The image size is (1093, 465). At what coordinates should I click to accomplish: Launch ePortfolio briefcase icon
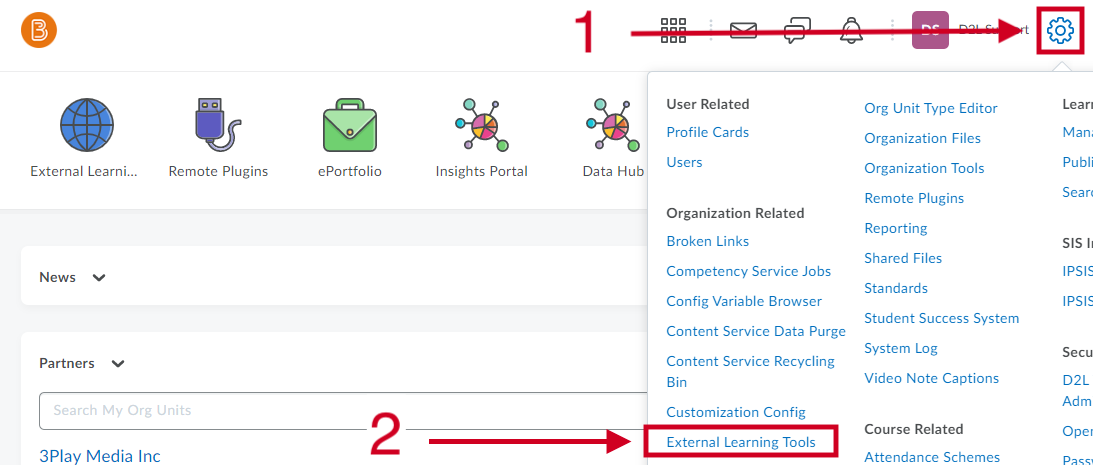pos(349,126)
